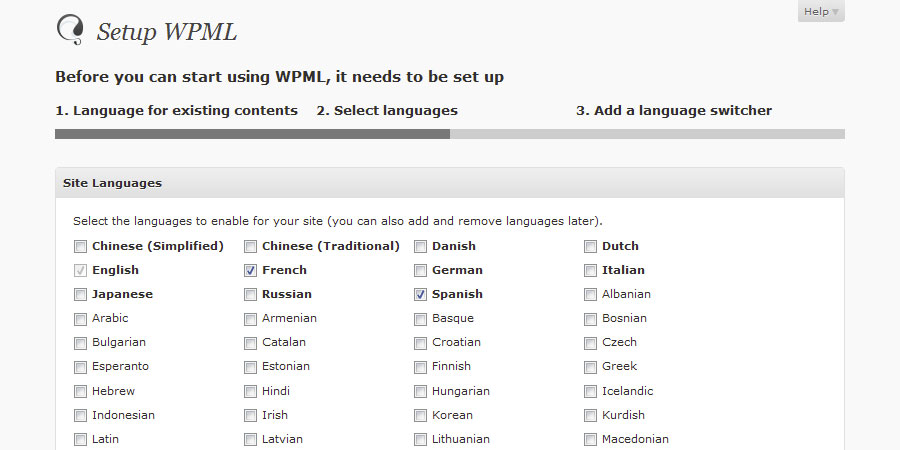Click the German label text
900x450 pixels.
457,270
